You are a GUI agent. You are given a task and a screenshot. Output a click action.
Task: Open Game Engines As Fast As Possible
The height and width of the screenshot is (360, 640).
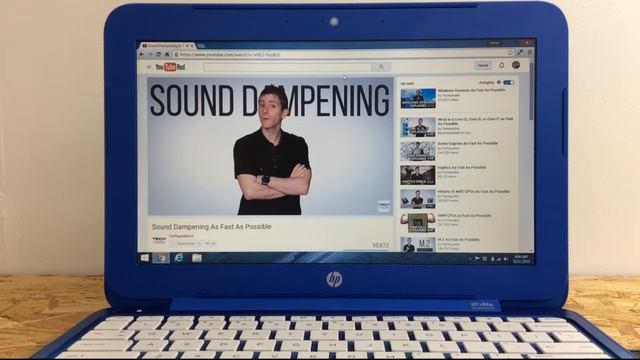(x=468, y=143)
